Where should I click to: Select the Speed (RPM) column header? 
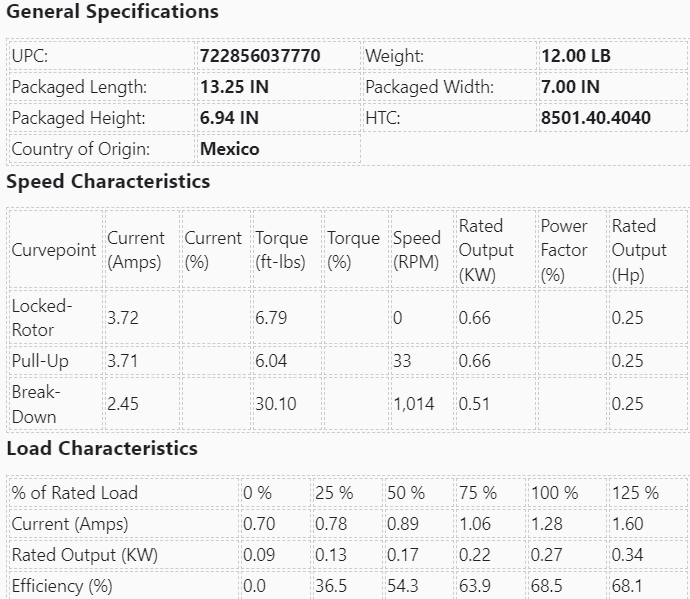click(416, 250)
